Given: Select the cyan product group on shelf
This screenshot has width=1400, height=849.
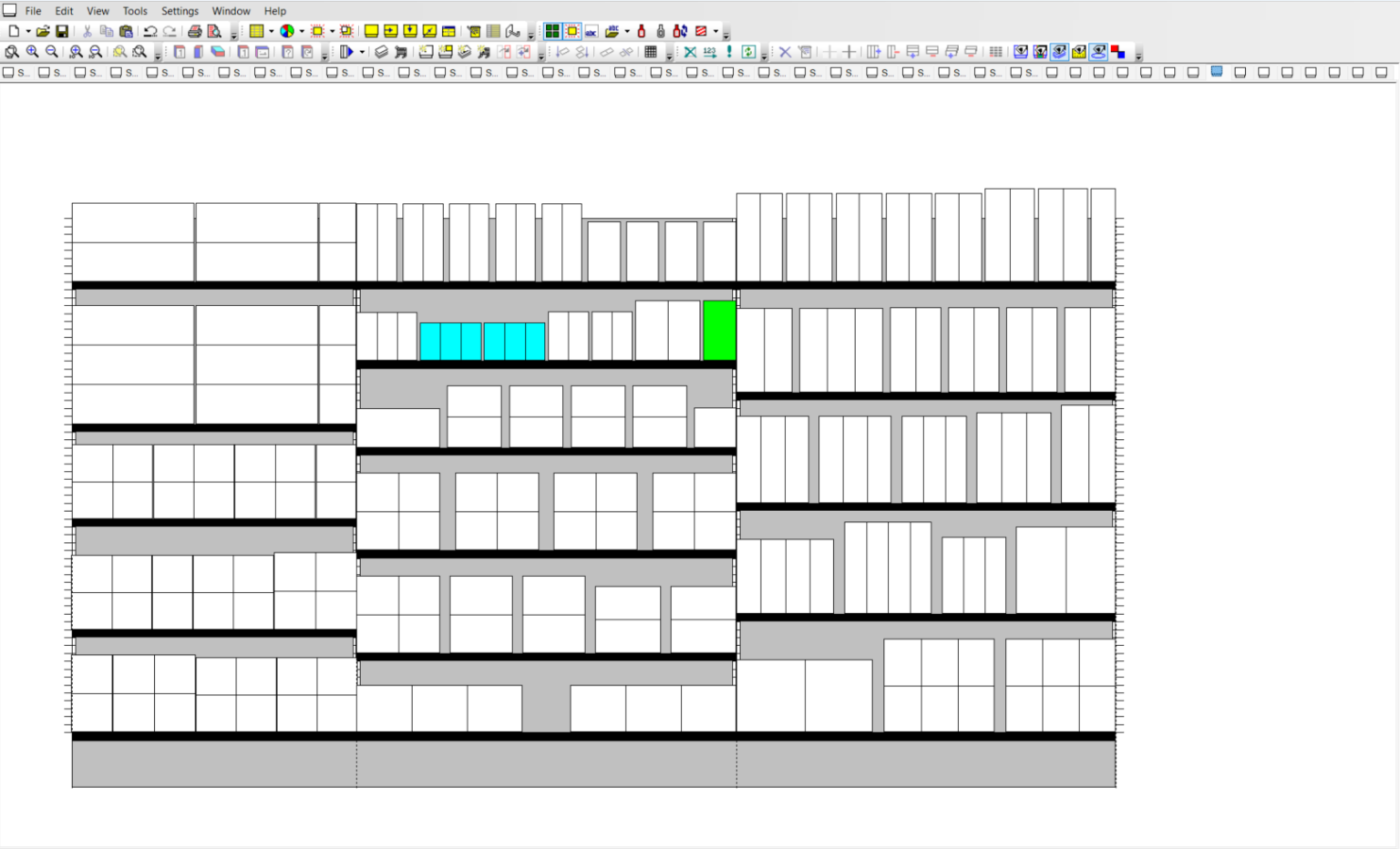Looking at the screenshot, I should (x=482, y=341).
